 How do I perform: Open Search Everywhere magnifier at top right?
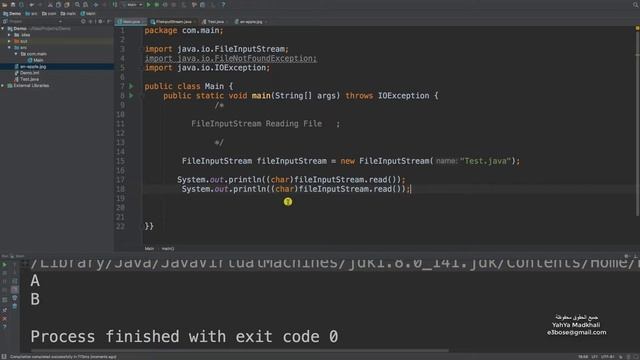(x=636, y=4)
